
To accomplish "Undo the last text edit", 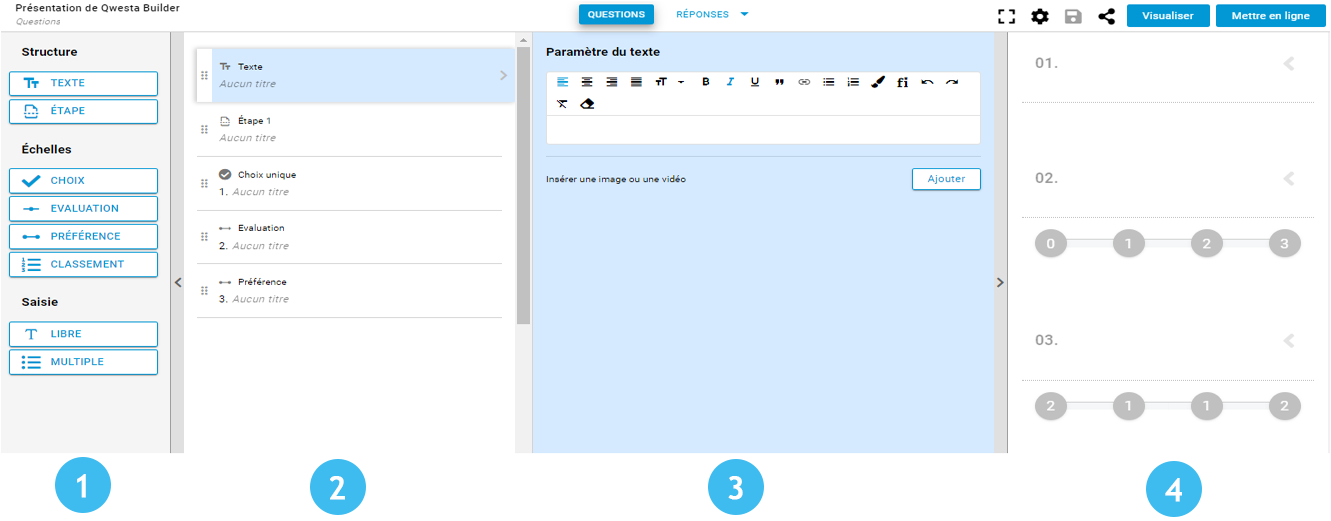I will point(927,82).
